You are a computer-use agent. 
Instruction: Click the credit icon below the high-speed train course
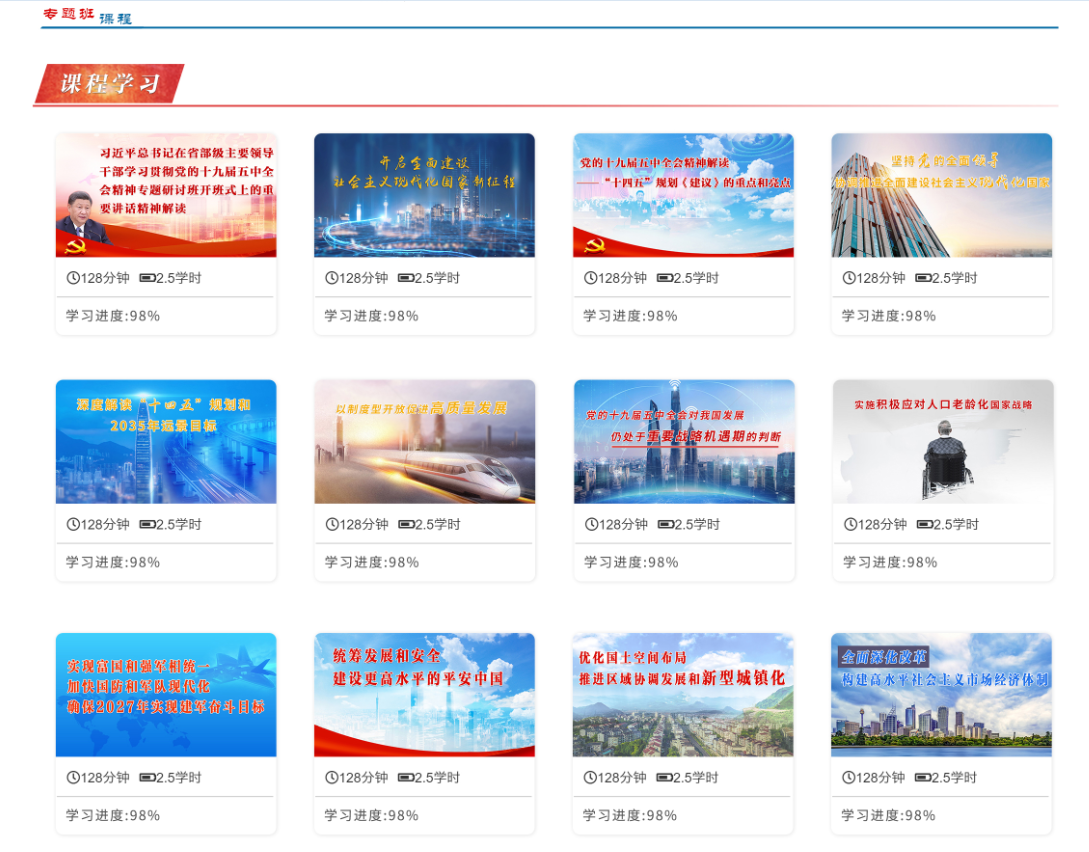coord(405,524)
